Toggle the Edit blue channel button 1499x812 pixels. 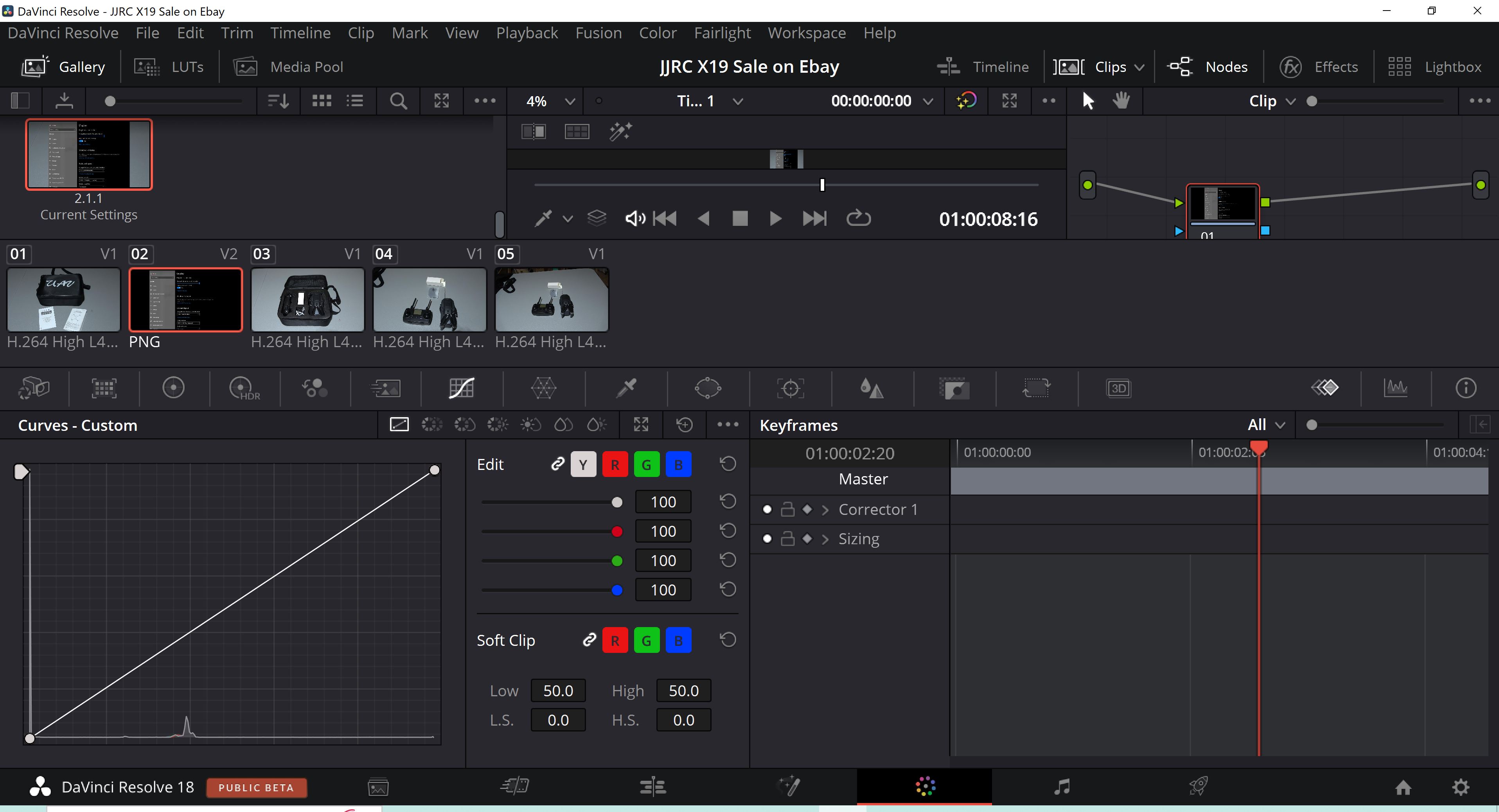click(x=679, y=465)
